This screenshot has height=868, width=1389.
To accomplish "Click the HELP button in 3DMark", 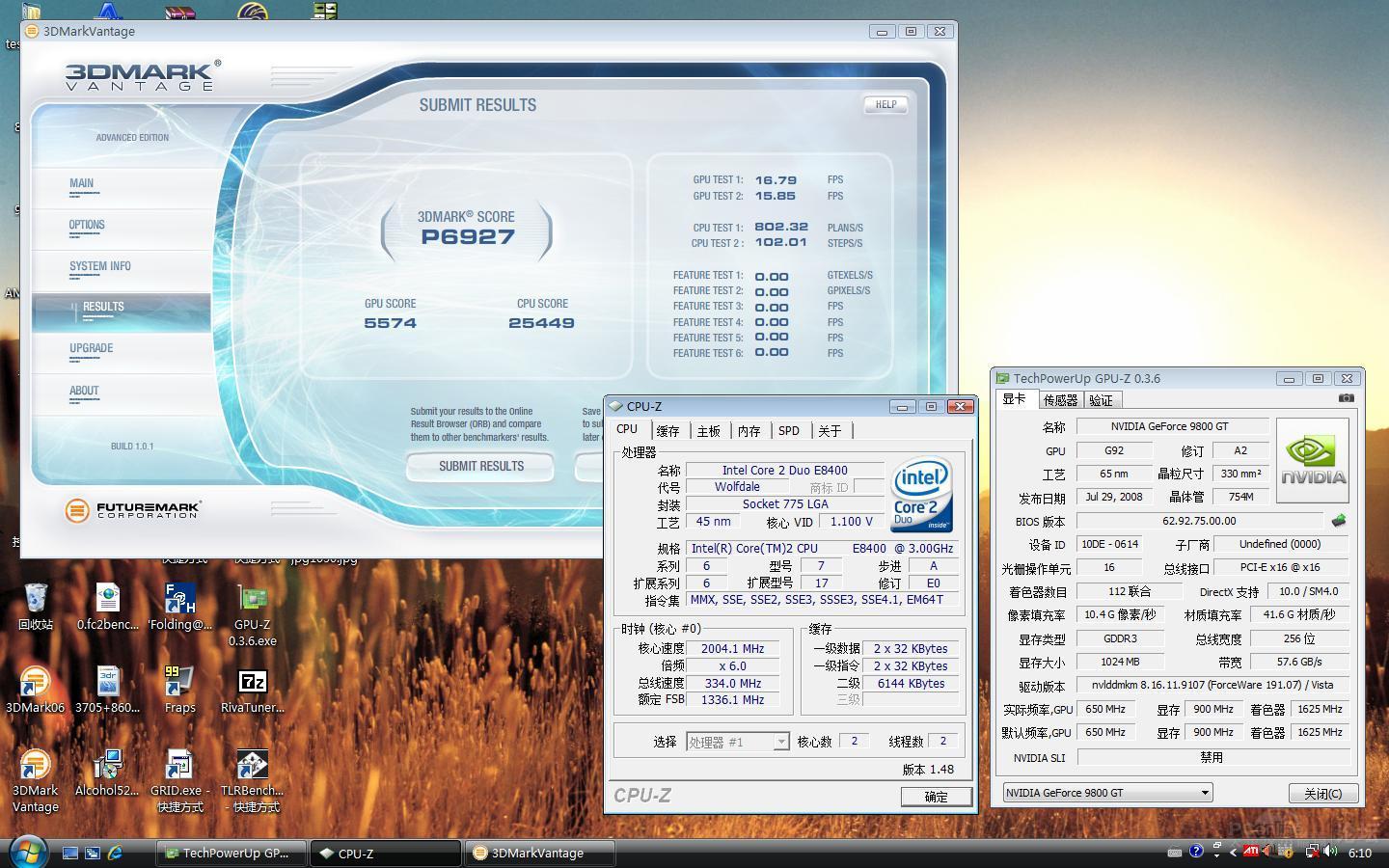I will [885, 104].
